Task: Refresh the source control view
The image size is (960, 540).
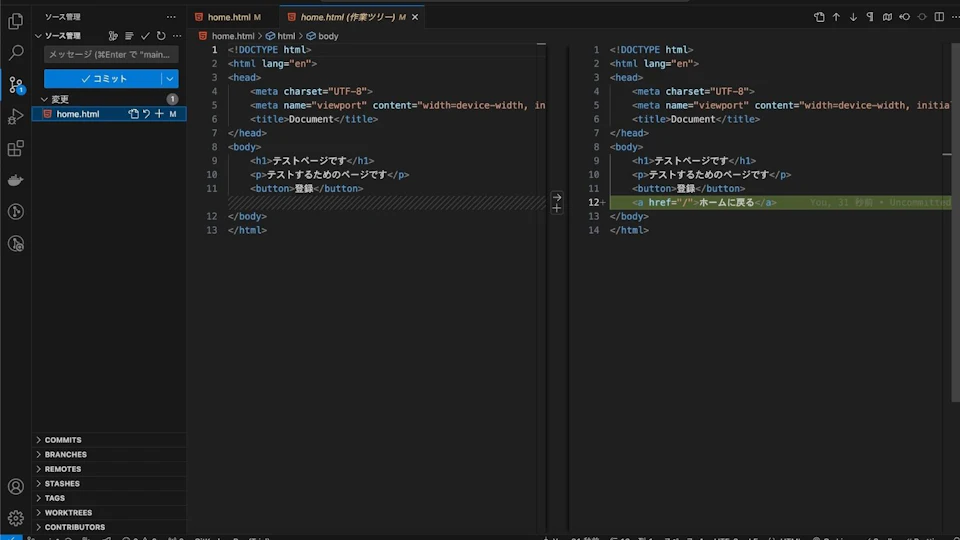Action: (x=161, y=36)
